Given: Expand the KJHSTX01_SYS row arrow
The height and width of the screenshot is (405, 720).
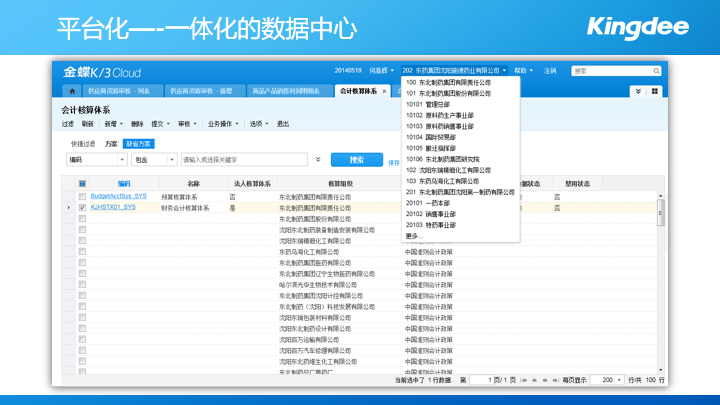Looking at the screenshot, I should pyautogui.click(x=69, y=208).
